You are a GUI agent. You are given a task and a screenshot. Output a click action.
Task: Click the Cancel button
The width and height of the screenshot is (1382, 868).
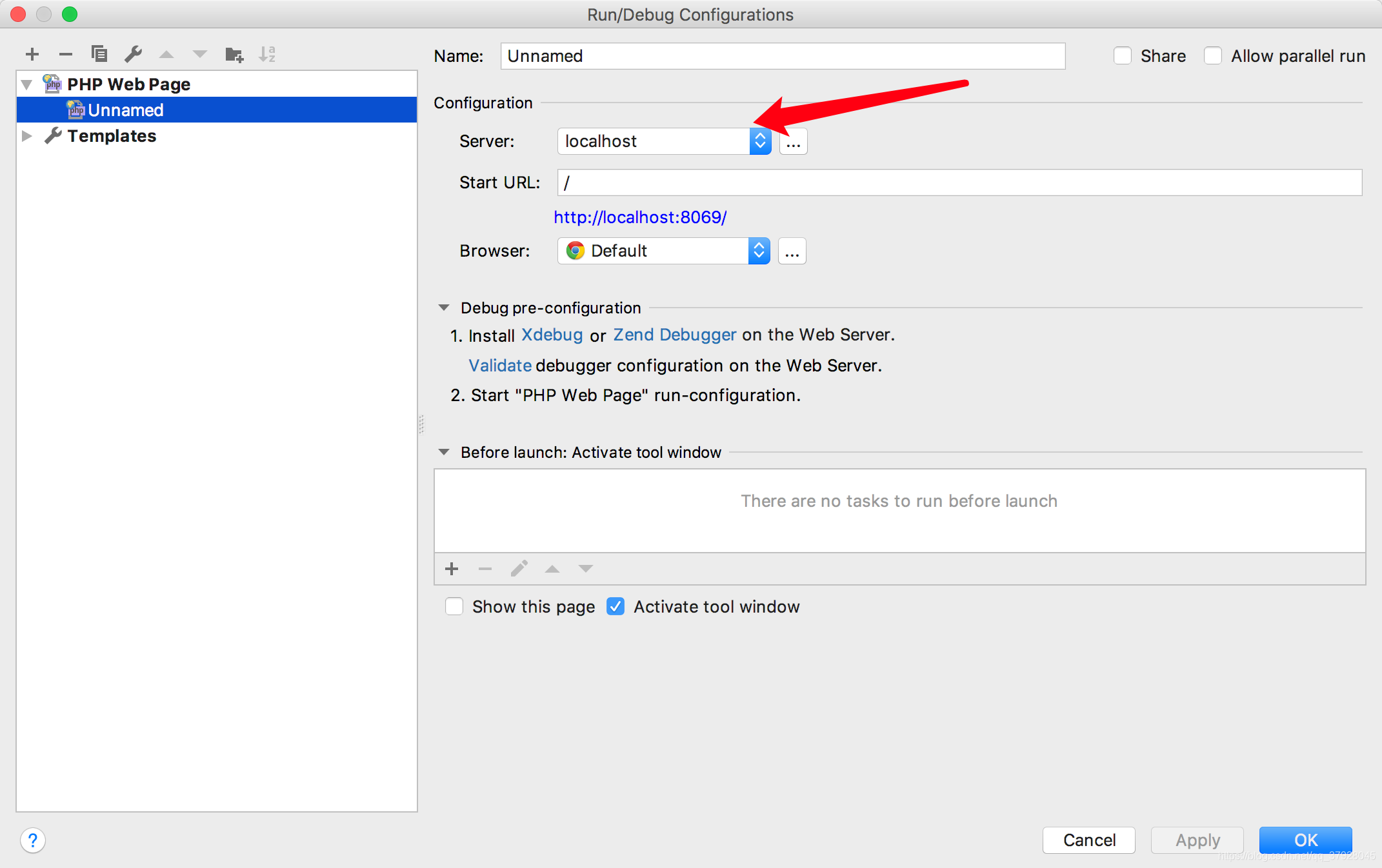pyautogui.click(x=1089, y=840)
